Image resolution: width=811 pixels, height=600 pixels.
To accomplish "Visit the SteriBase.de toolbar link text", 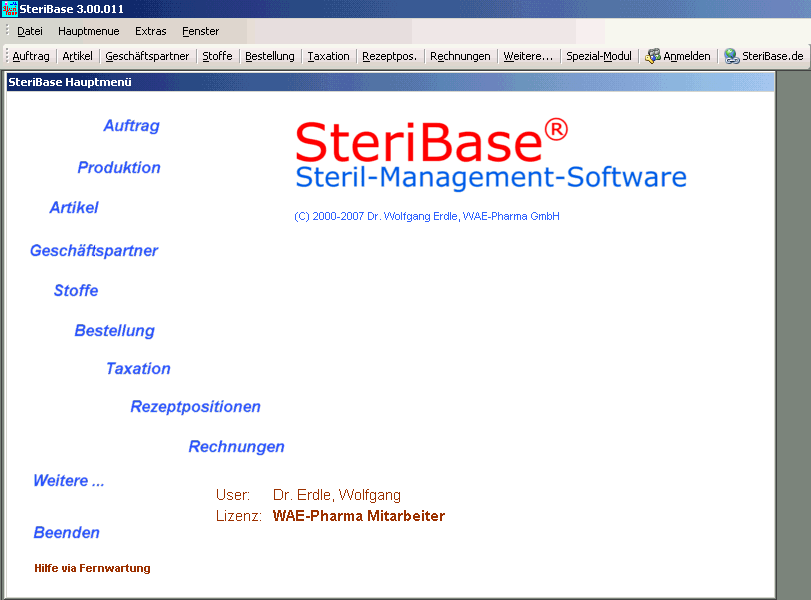I will click(773, 56).
